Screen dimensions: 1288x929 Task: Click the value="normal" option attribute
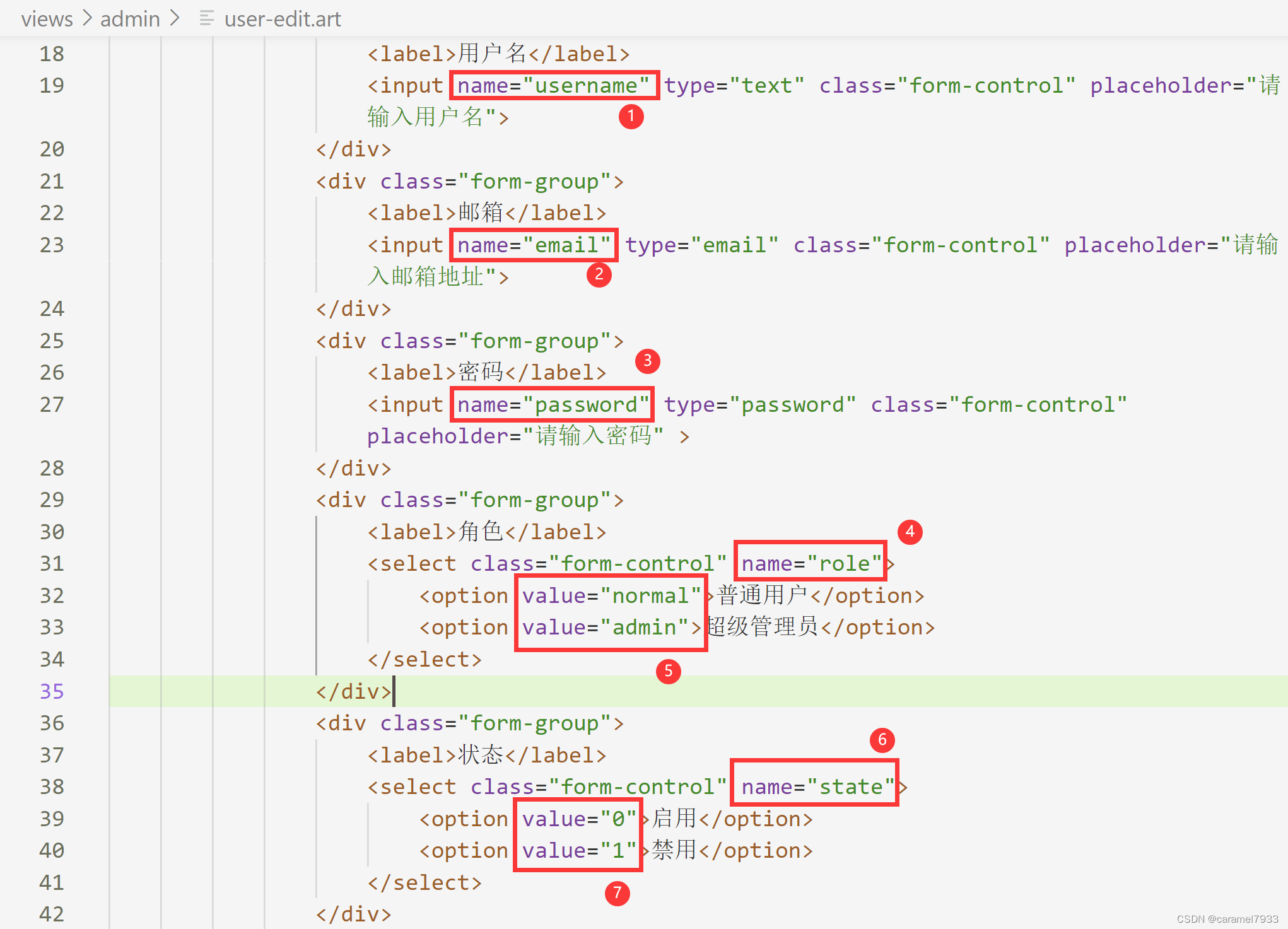[x=612, y=596]
